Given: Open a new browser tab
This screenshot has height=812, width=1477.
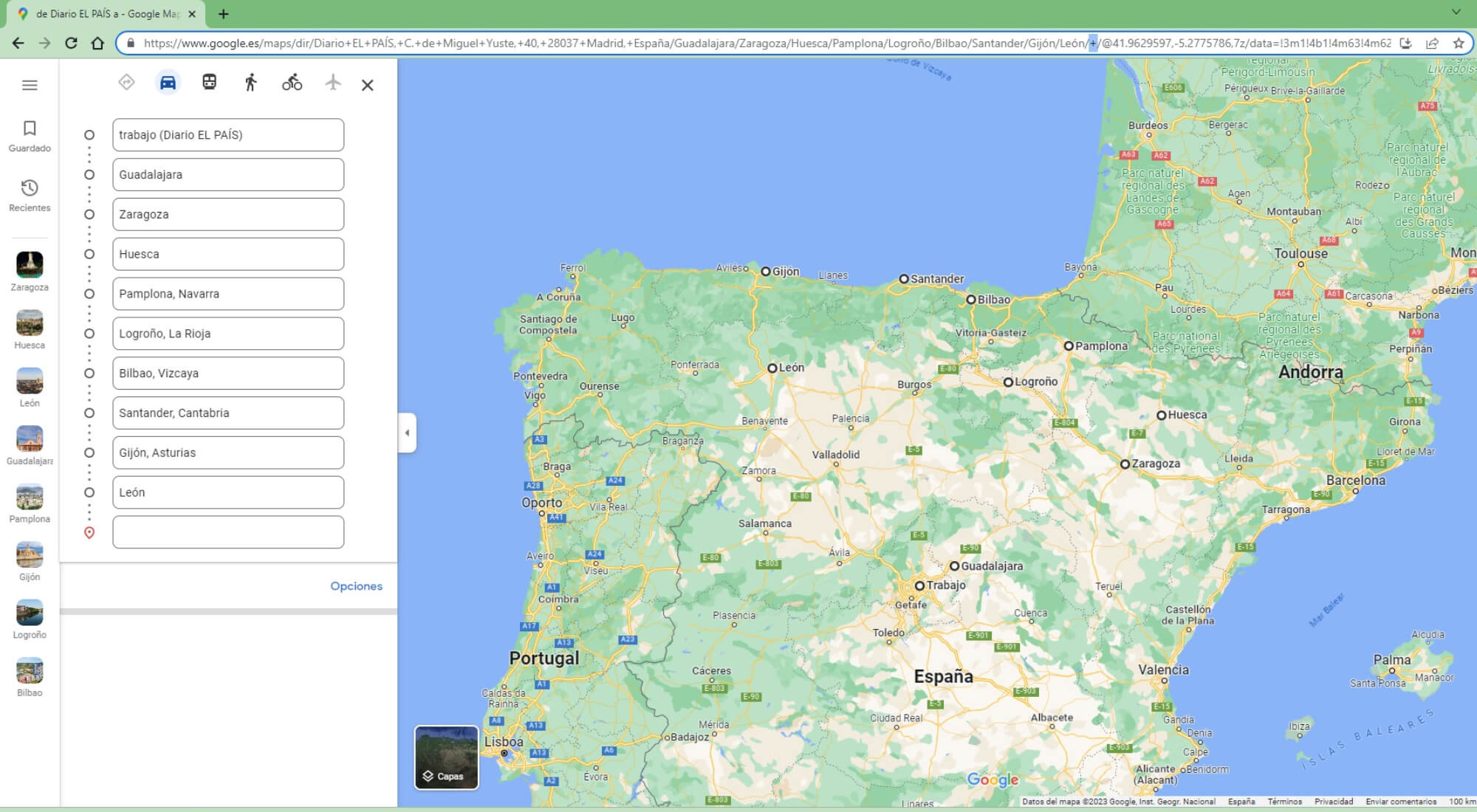Looking at the screenshot, I should click(223, 14).
